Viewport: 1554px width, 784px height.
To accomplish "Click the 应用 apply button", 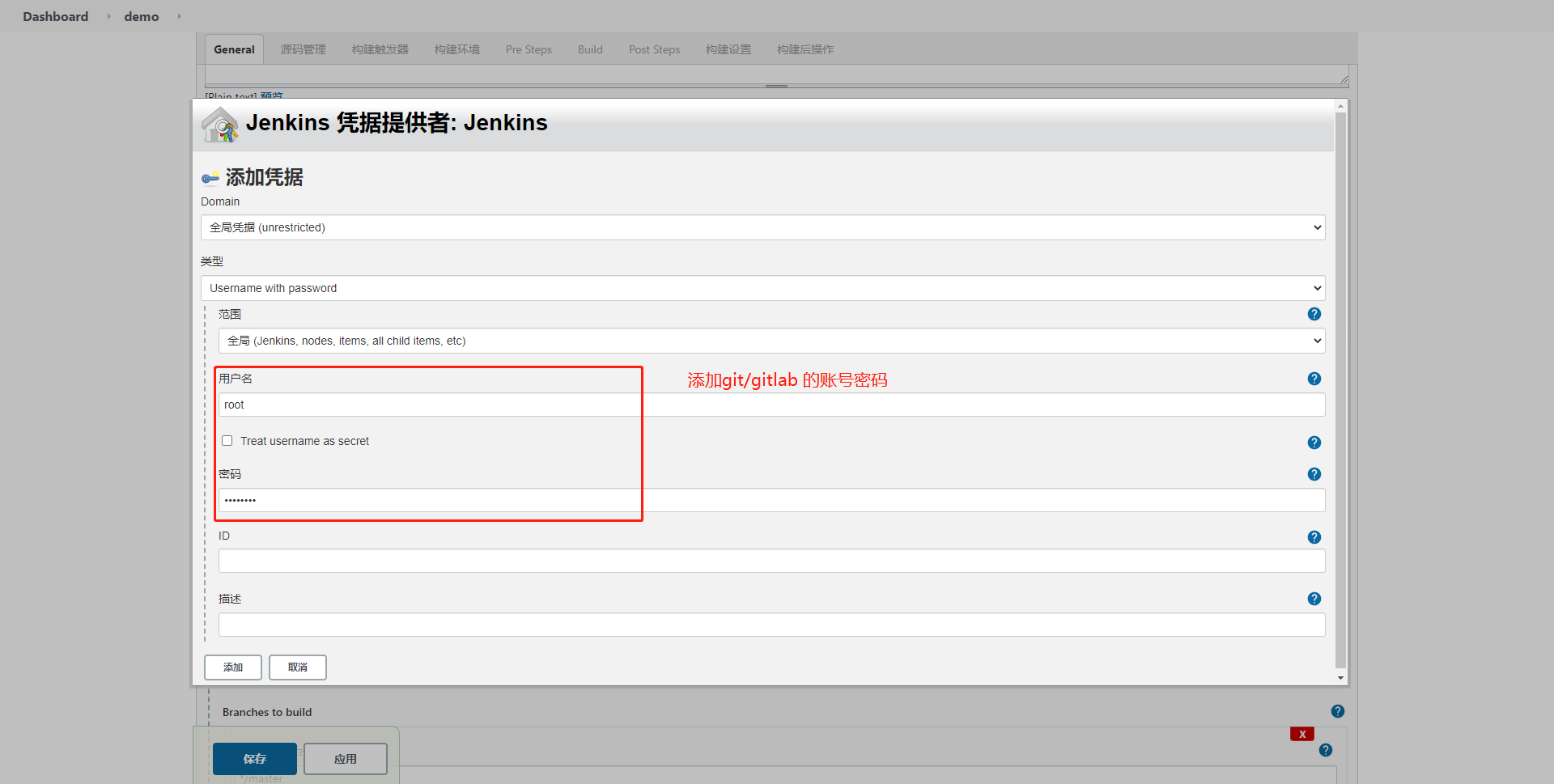I will point(346,759).
